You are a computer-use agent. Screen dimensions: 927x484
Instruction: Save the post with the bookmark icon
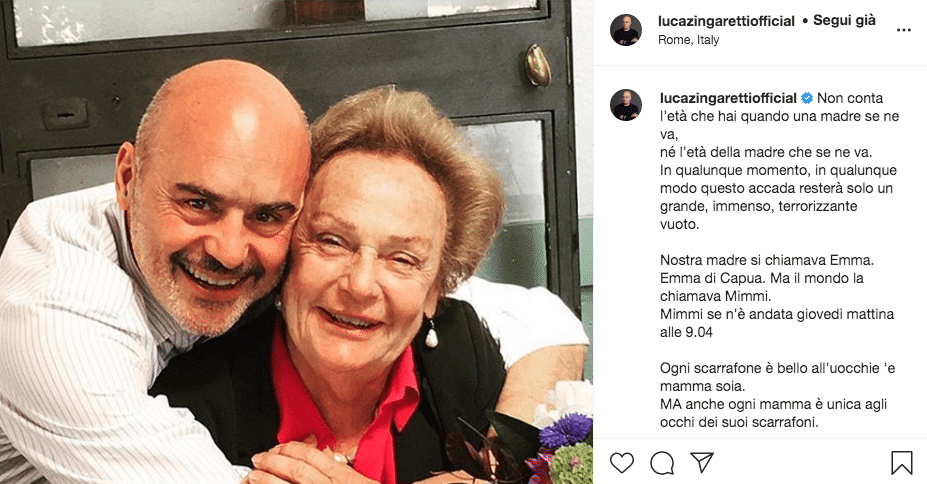[902, 463]
